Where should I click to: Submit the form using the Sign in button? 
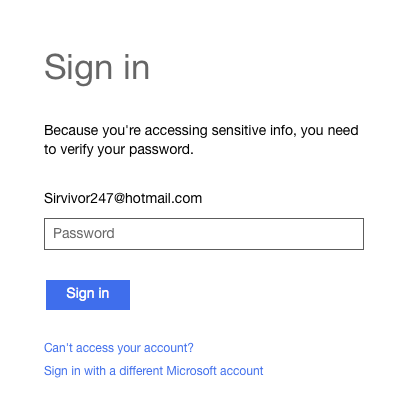pos(88,295)
